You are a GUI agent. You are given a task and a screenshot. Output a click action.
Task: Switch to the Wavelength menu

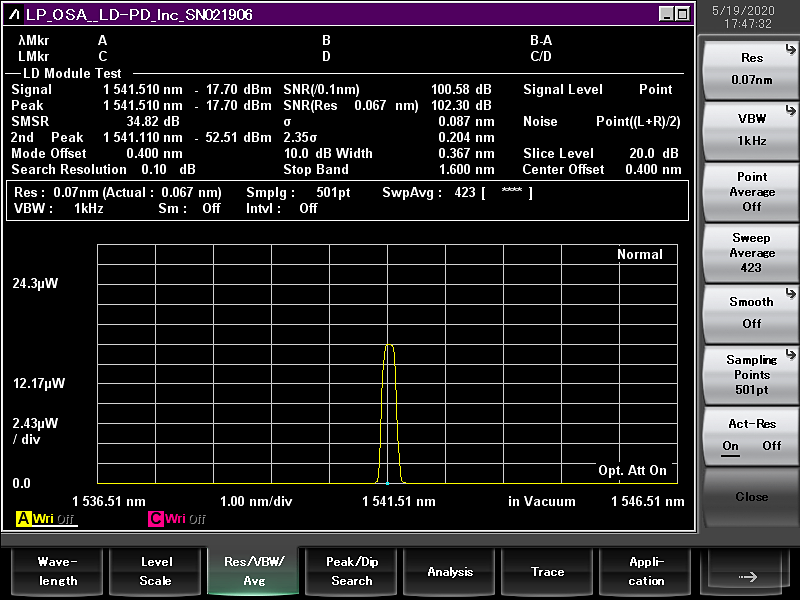click(56, 571)
